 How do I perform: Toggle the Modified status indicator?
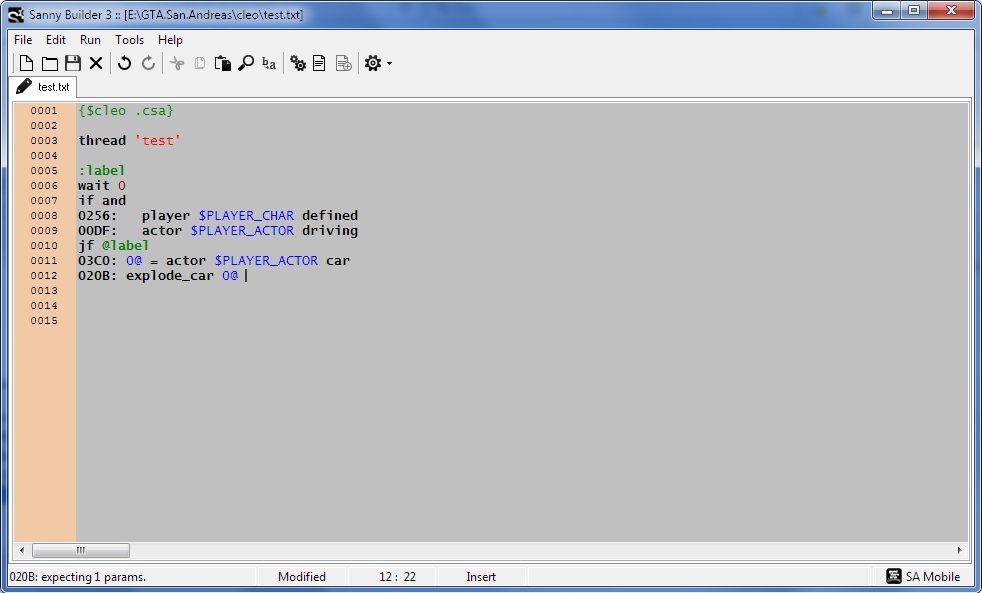pos(302,576)
